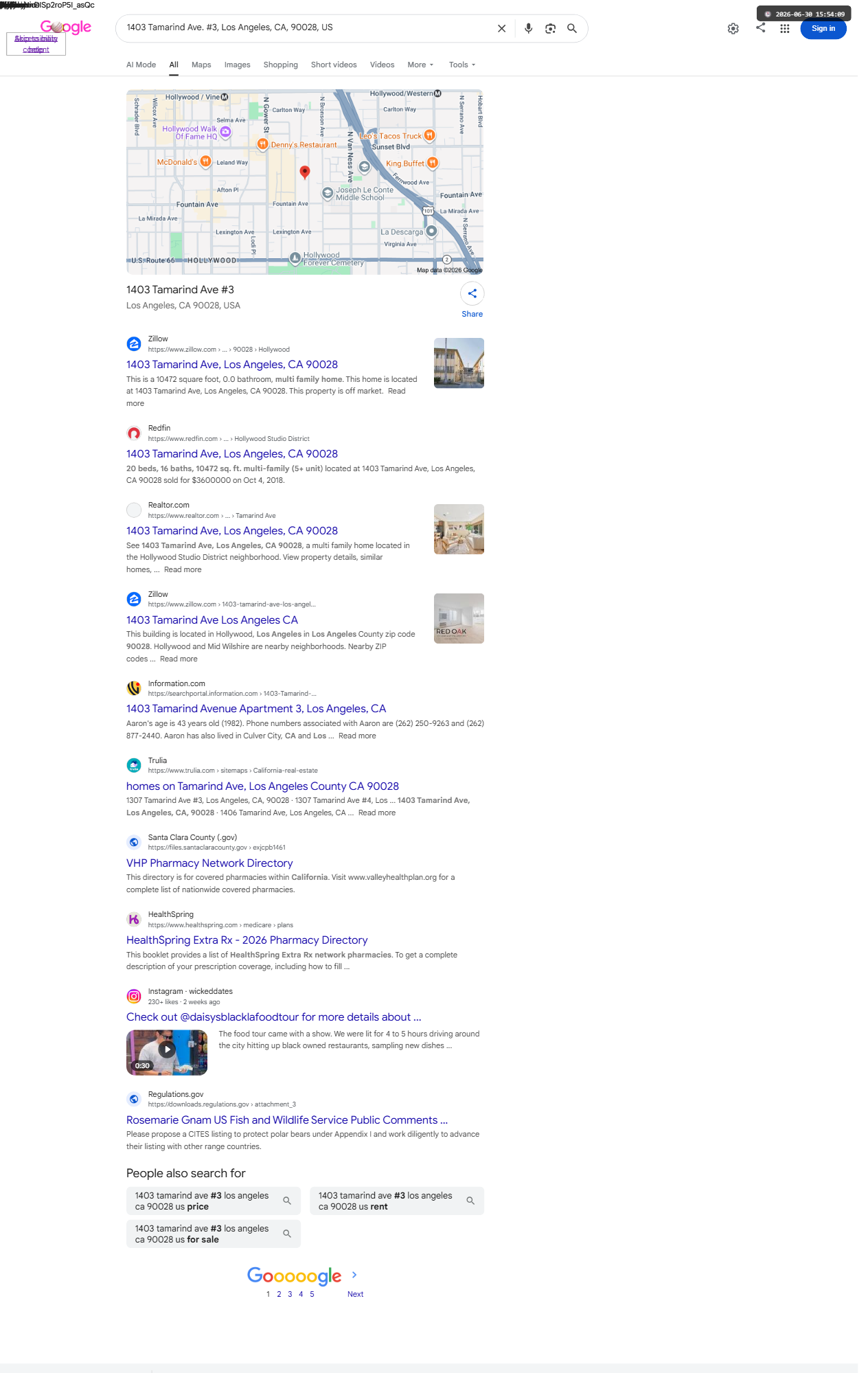Select Denny's Restaurant marker on the map
This screenshot has width=868, height=1373.
pyautogui.click(x=262, y=144)
